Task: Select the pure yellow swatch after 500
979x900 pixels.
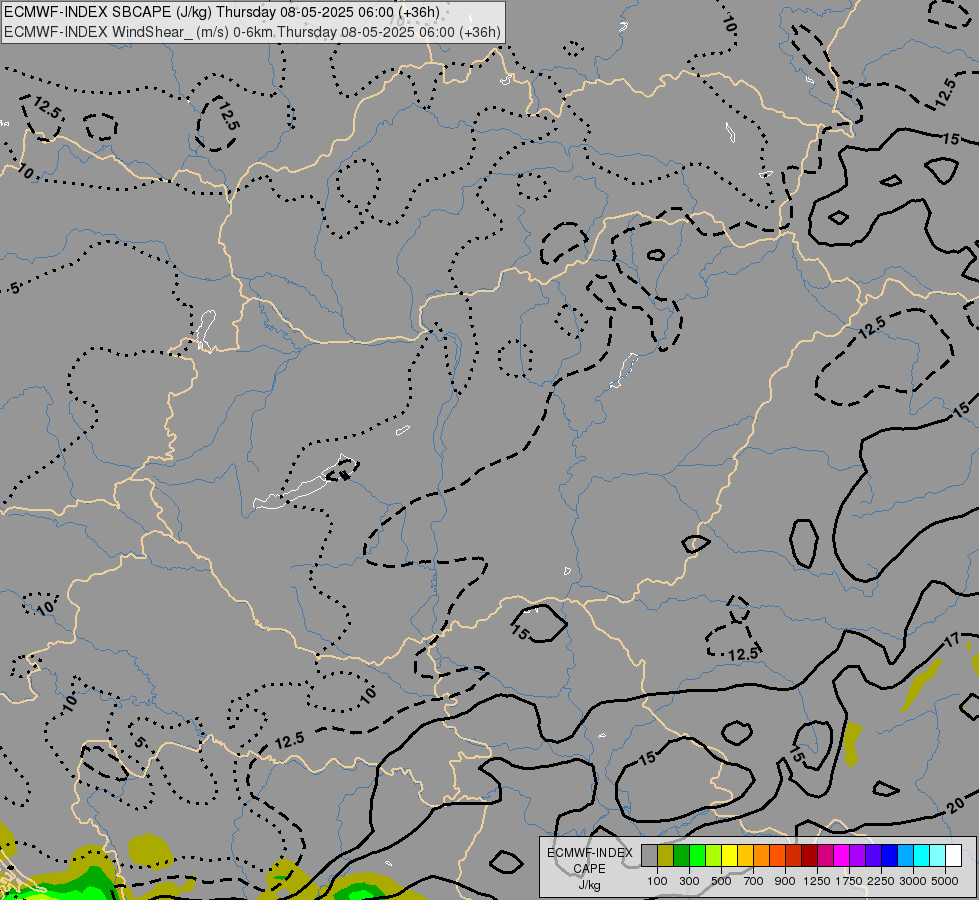Action: [x=729, y=855]
